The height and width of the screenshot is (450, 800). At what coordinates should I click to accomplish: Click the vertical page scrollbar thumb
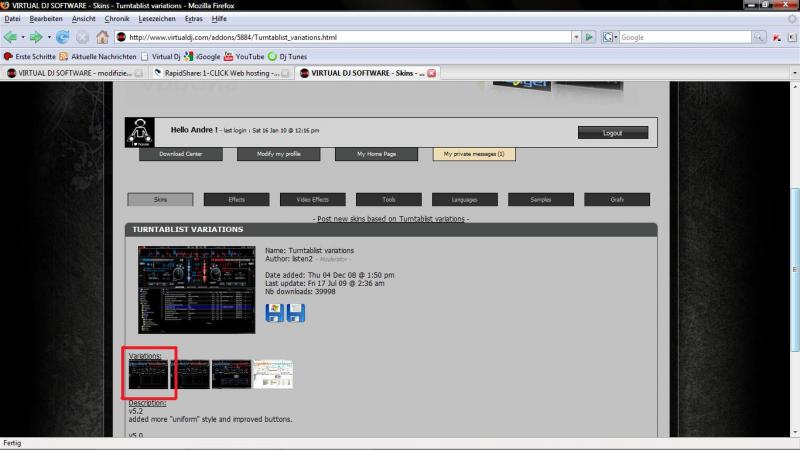click(794, 269)
